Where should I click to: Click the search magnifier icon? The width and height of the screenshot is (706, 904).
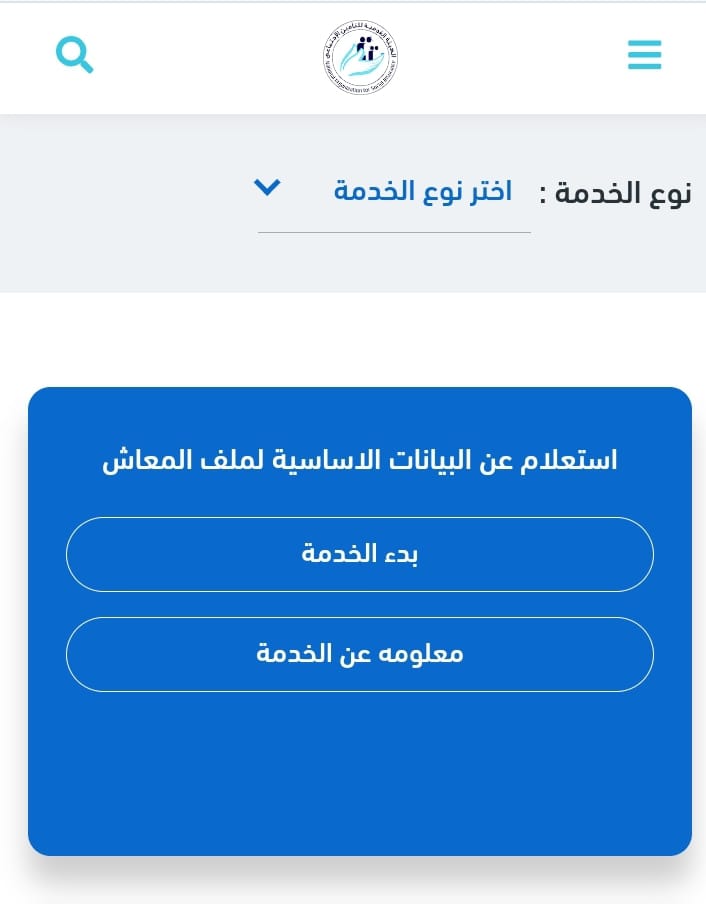pos(73,54)
